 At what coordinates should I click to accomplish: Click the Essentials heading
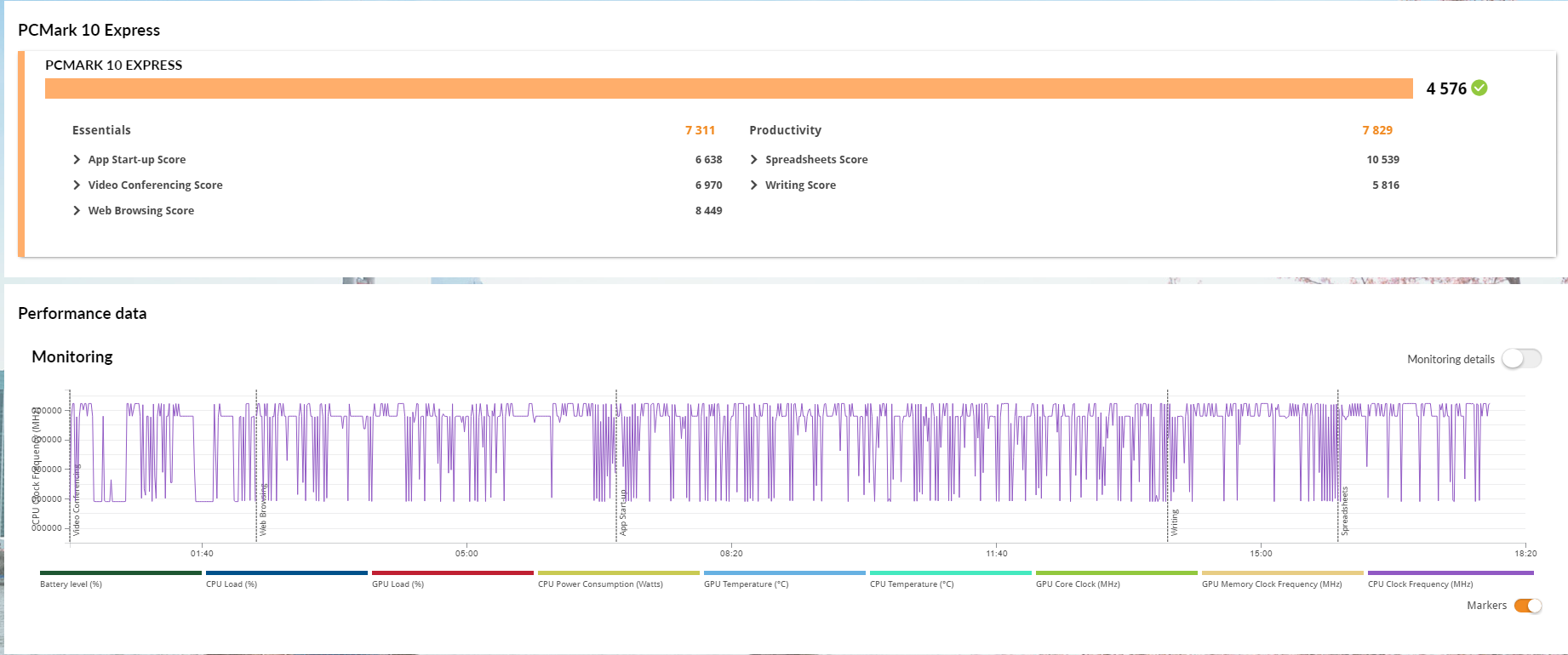click(101, 130)
